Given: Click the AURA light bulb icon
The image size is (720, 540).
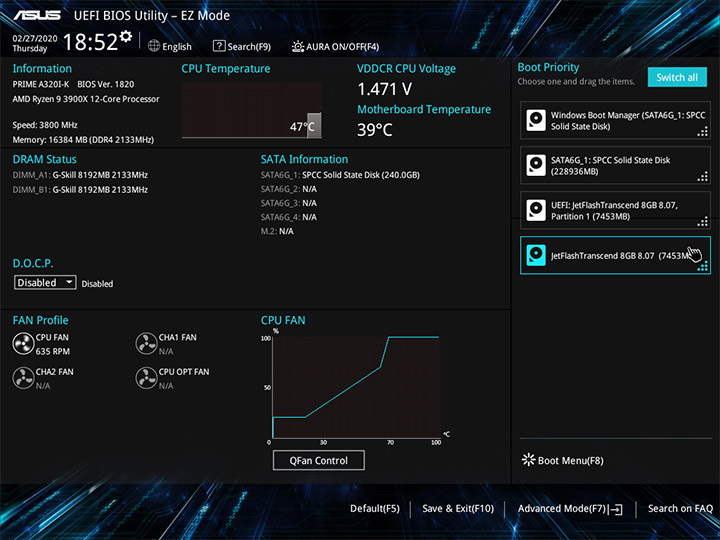Looking at the screenshot, I should coord(298,46).
